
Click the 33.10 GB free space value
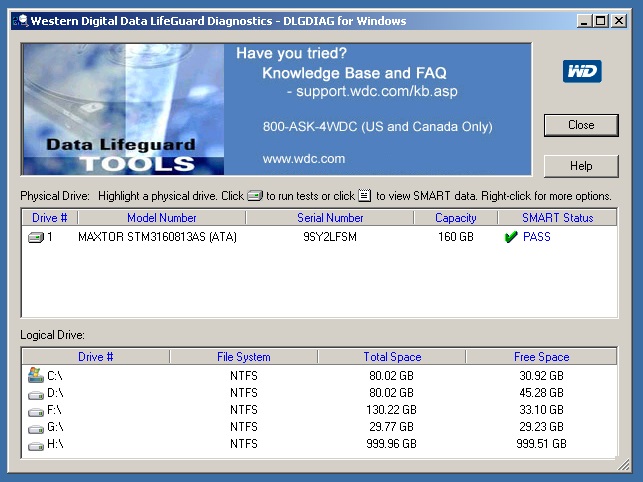coord(541,410)
